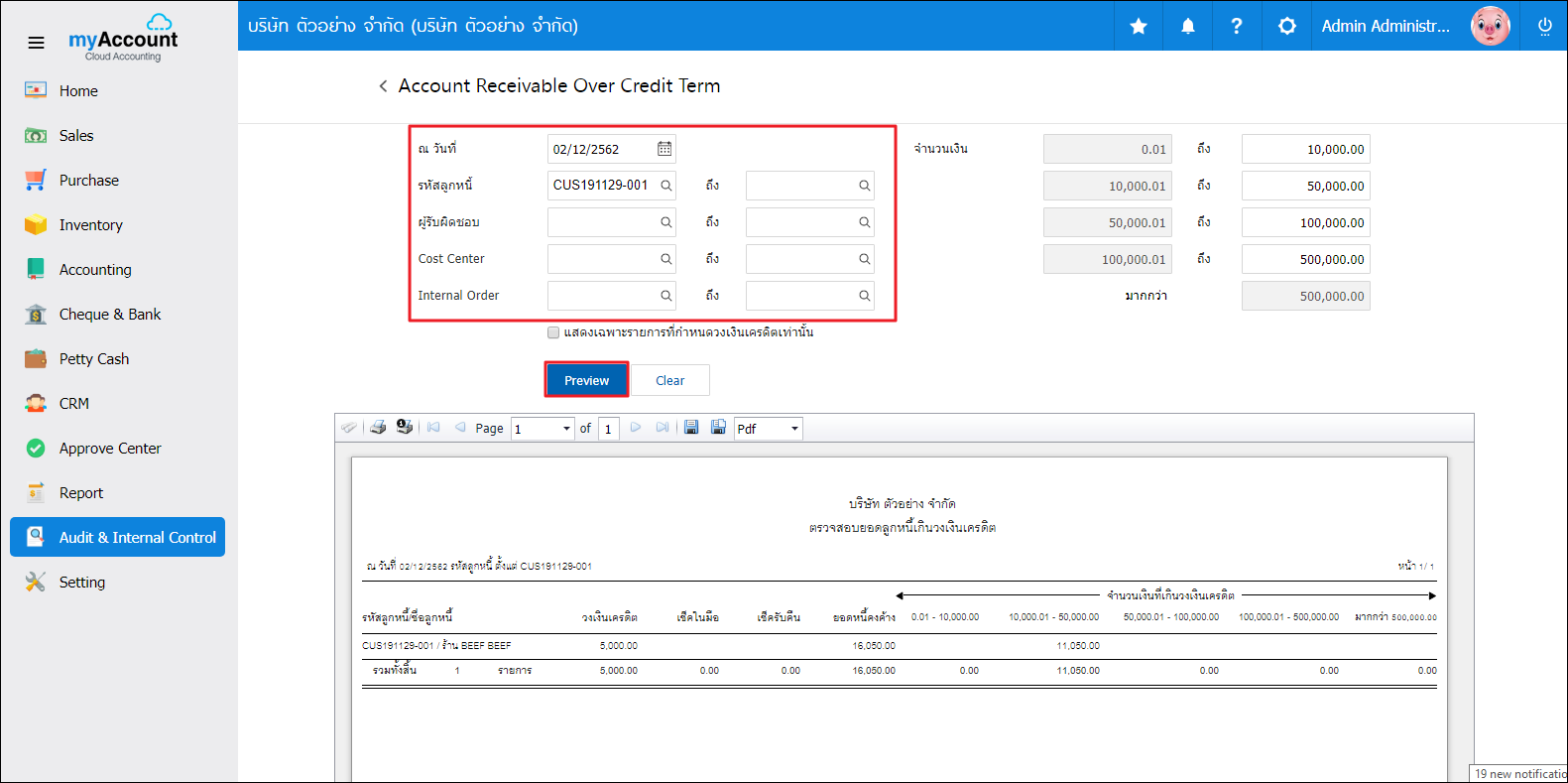This screenshot has height=783, width=1568.
Task: Click the total pages box after 'of'
Action: pyautogui.click(x=609, y=429)
